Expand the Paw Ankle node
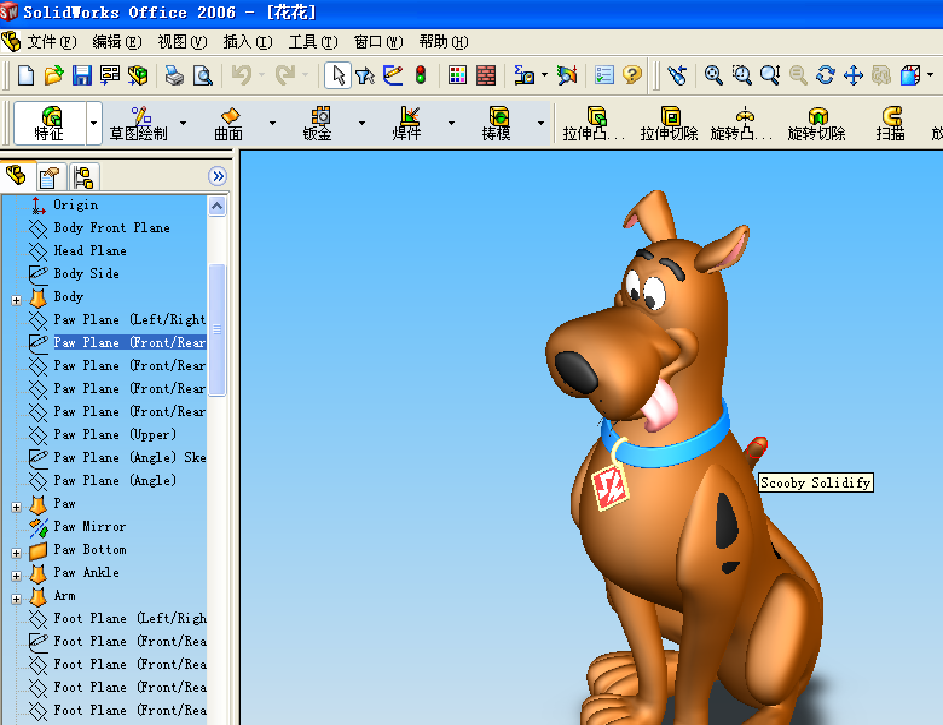 (16, 576)
